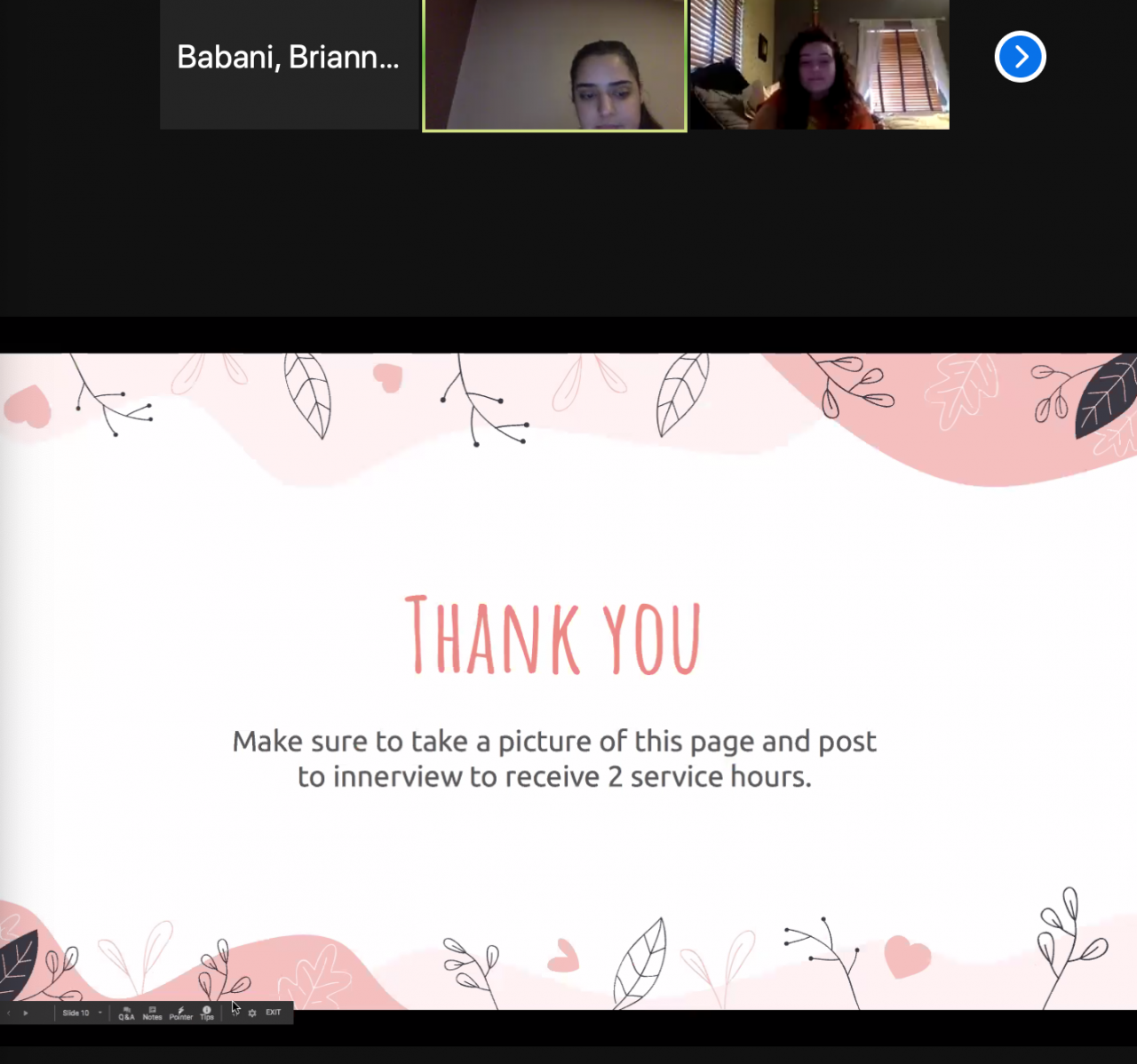Show presentation Tips
Viewport: 1137px width, 1064px height.
tap(207, 1013)
